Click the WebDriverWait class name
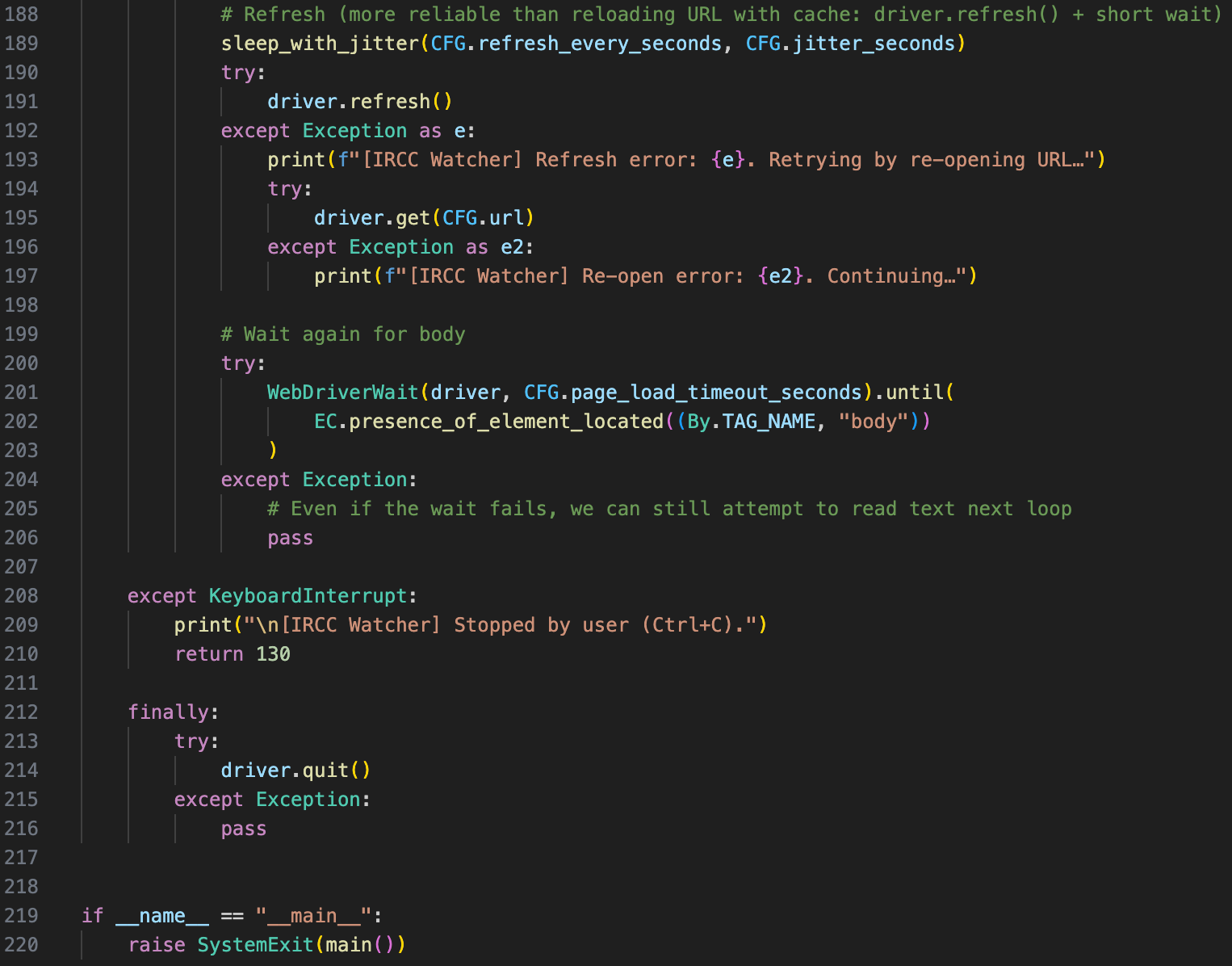 click(x=343, y=393)
